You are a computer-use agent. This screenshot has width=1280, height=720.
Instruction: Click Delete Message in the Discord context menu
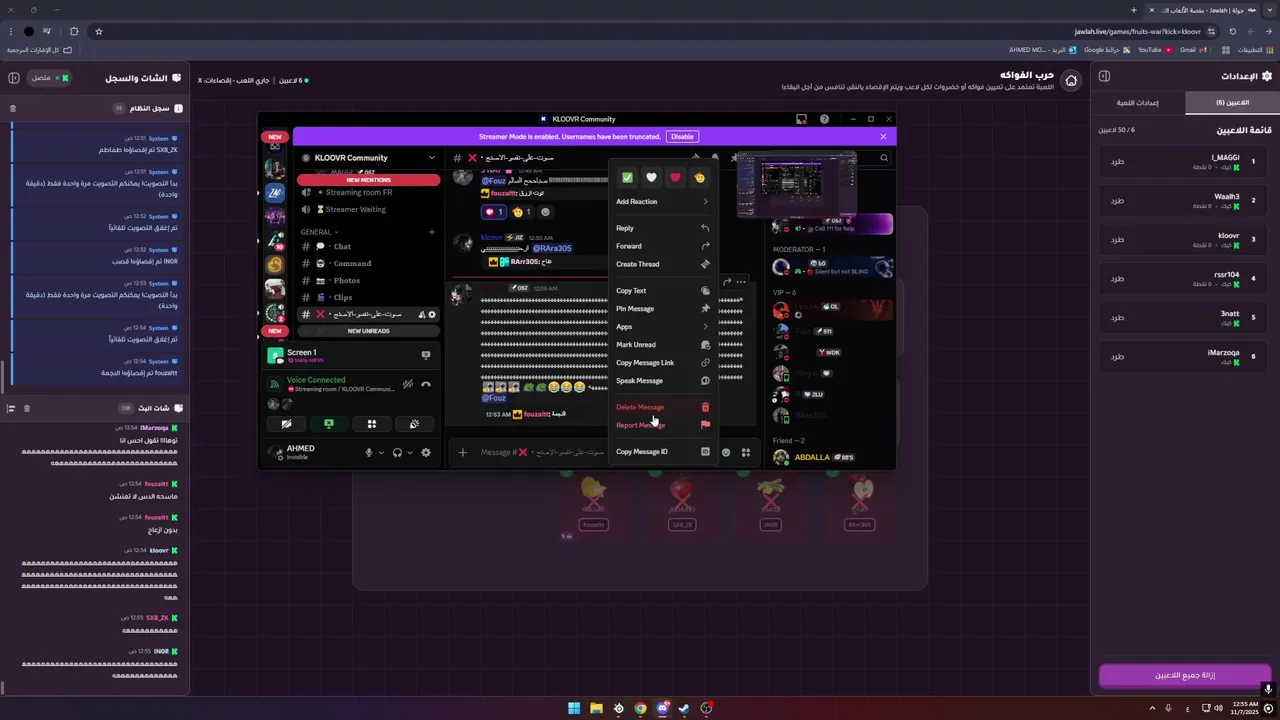[x=662, y=407]
